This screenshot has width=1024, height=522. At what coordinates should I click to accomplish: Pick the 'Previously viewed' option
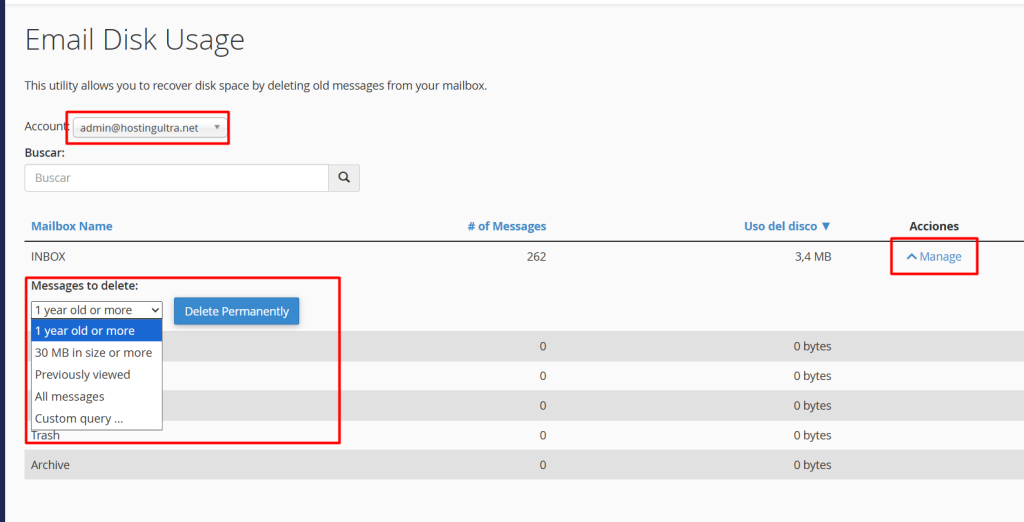click(82, 375)
